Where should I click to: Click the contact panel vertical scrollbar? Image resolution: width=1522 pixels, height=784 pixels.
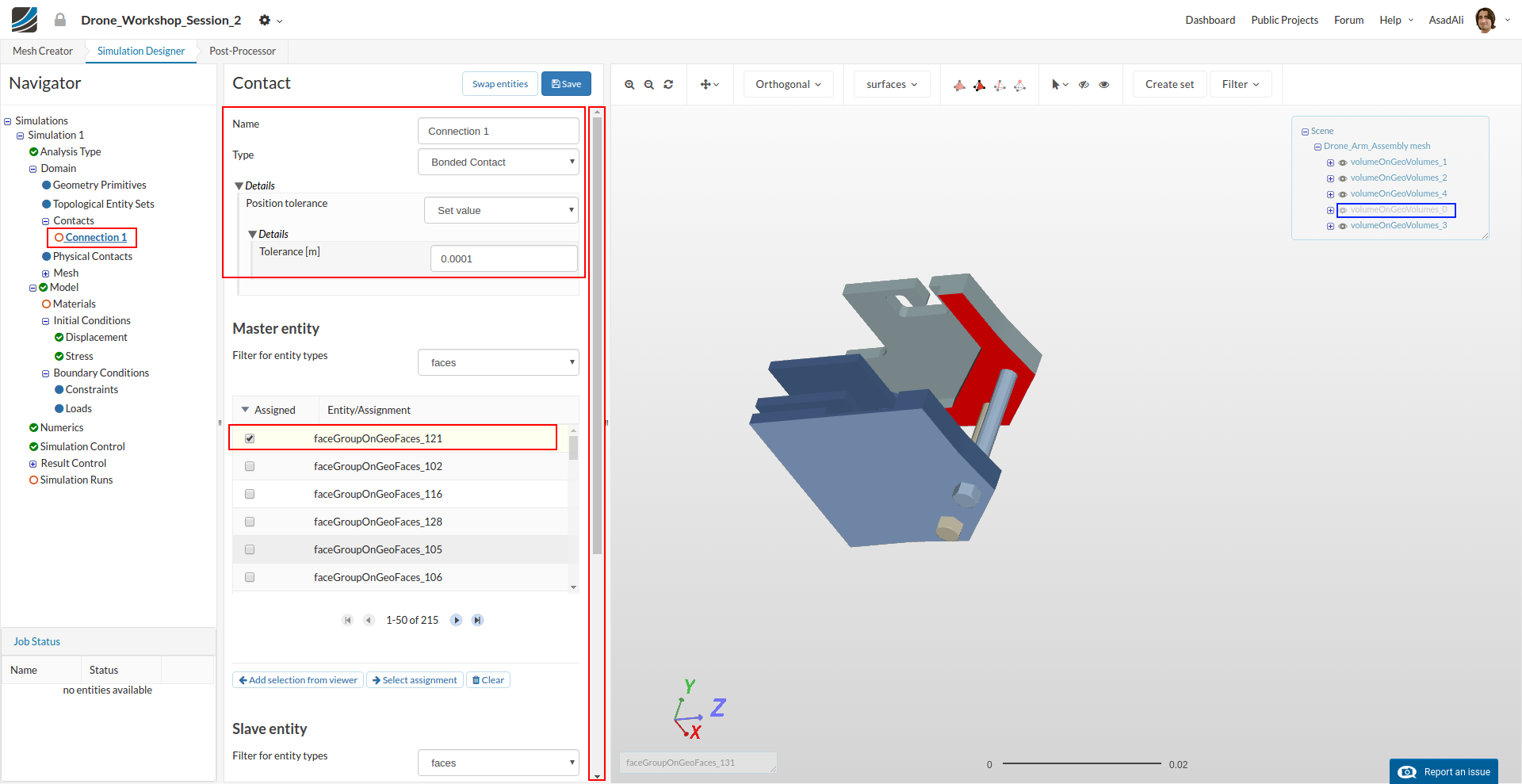click(597, 333)
